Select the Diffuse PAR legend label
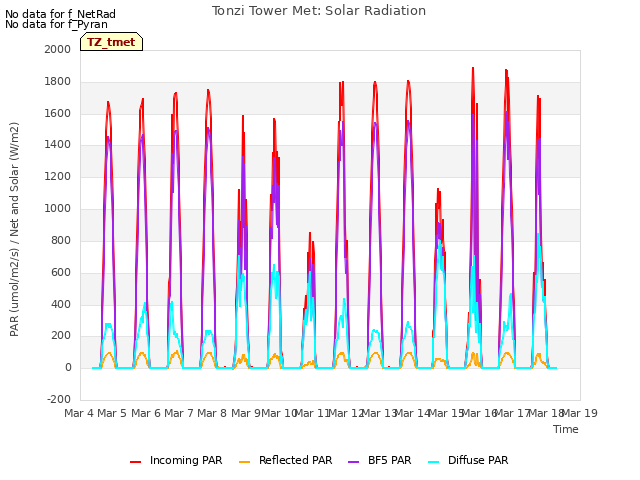This screenshot has width=640, height=480. click(x=478, y=460)
